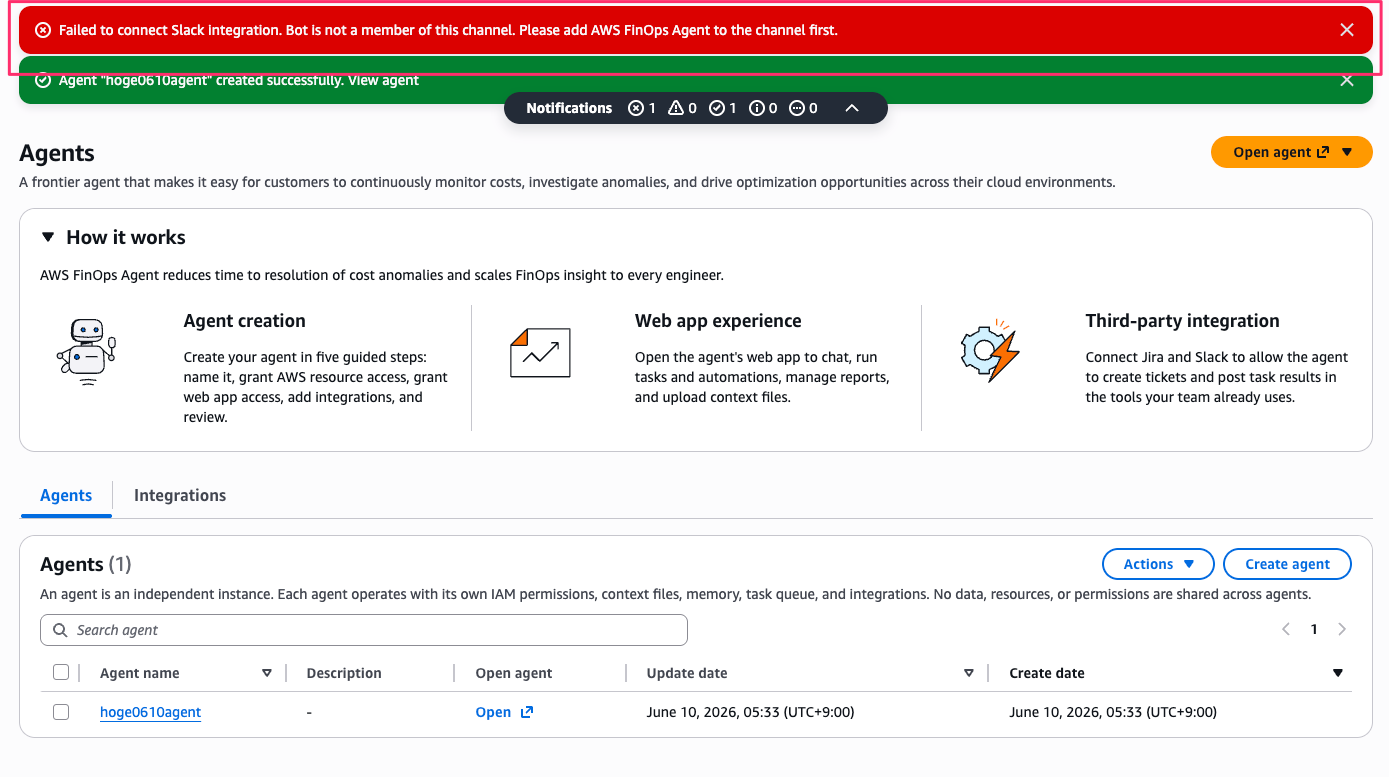Click the robot Agent creation illustration
Screen dimensions: 1389x777
pyautogui.click(x=86, y=352)
